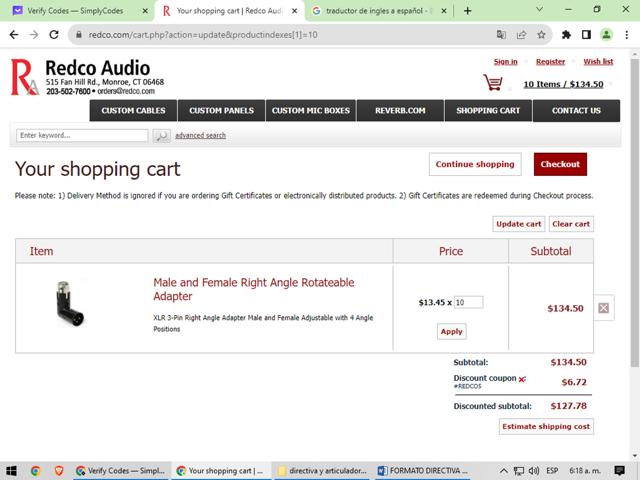Open the translate page icon in address bar
Screen dimensions: 640x480
pos(501,35)
